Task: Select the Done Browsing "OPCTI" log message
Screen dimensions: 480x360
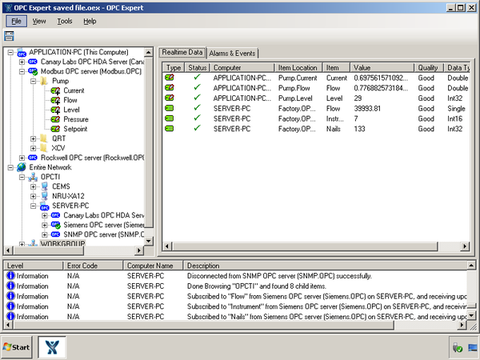Action: pyautogui.click(x=256, y=286)
